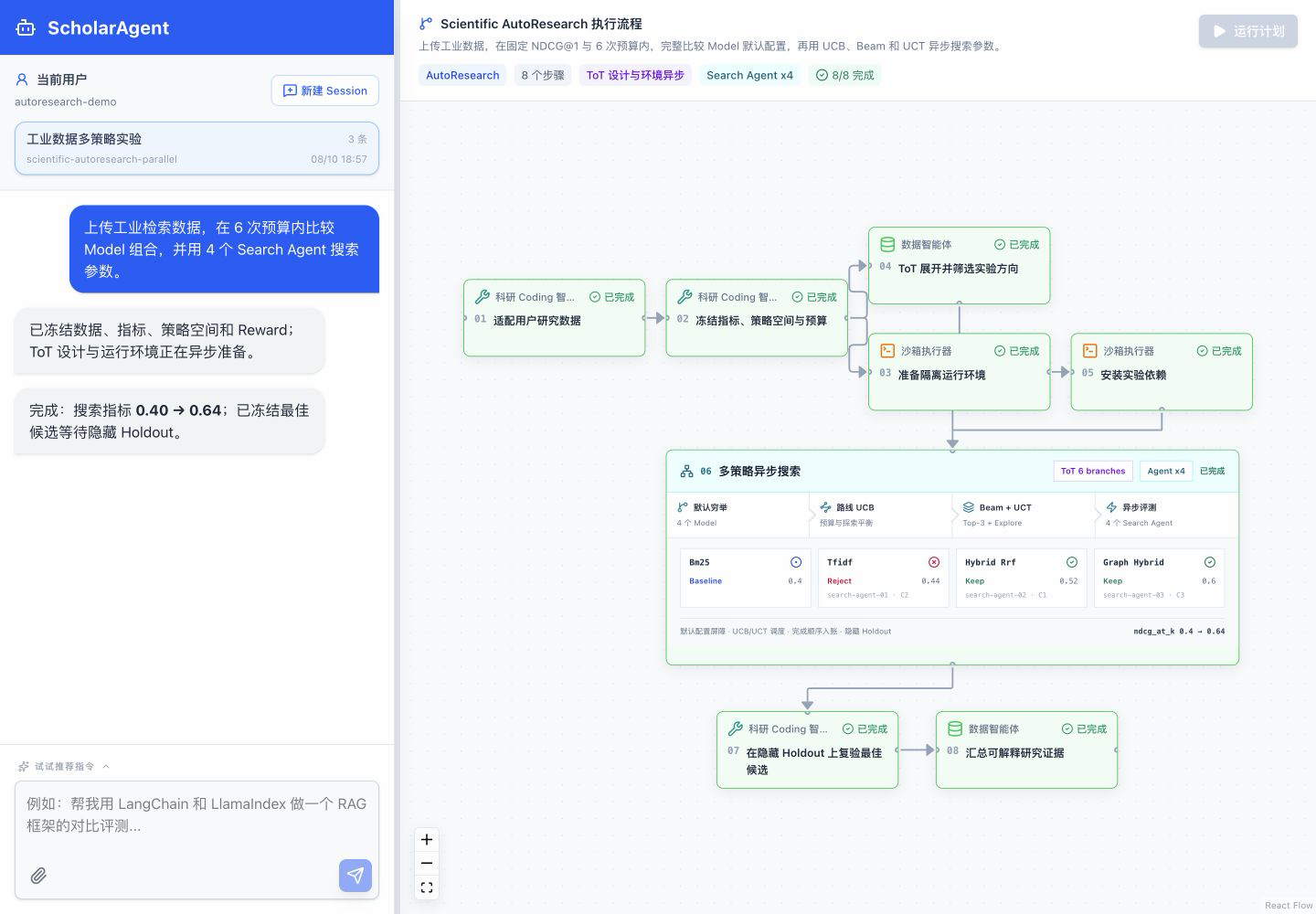The height and width of the screenshot is (914, 1316).
Task: Click the Bm25 baseline status circle icon
Action: (x=796, y=562)
